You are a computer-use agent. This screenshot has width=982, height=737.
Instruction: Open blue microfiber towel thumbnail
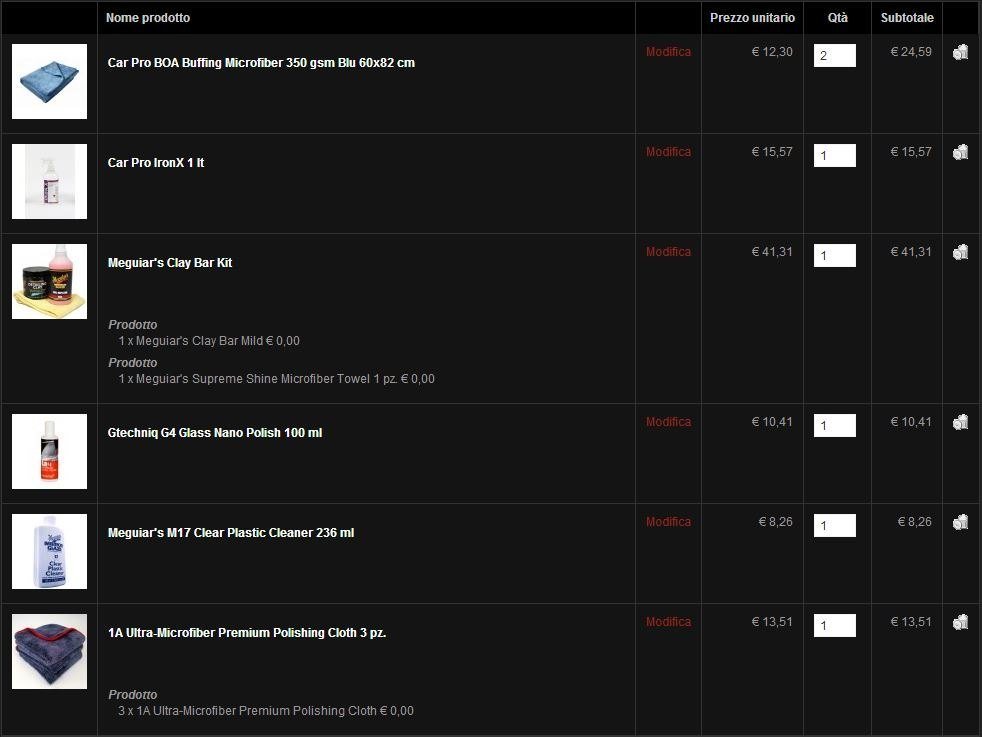point(49,81)
